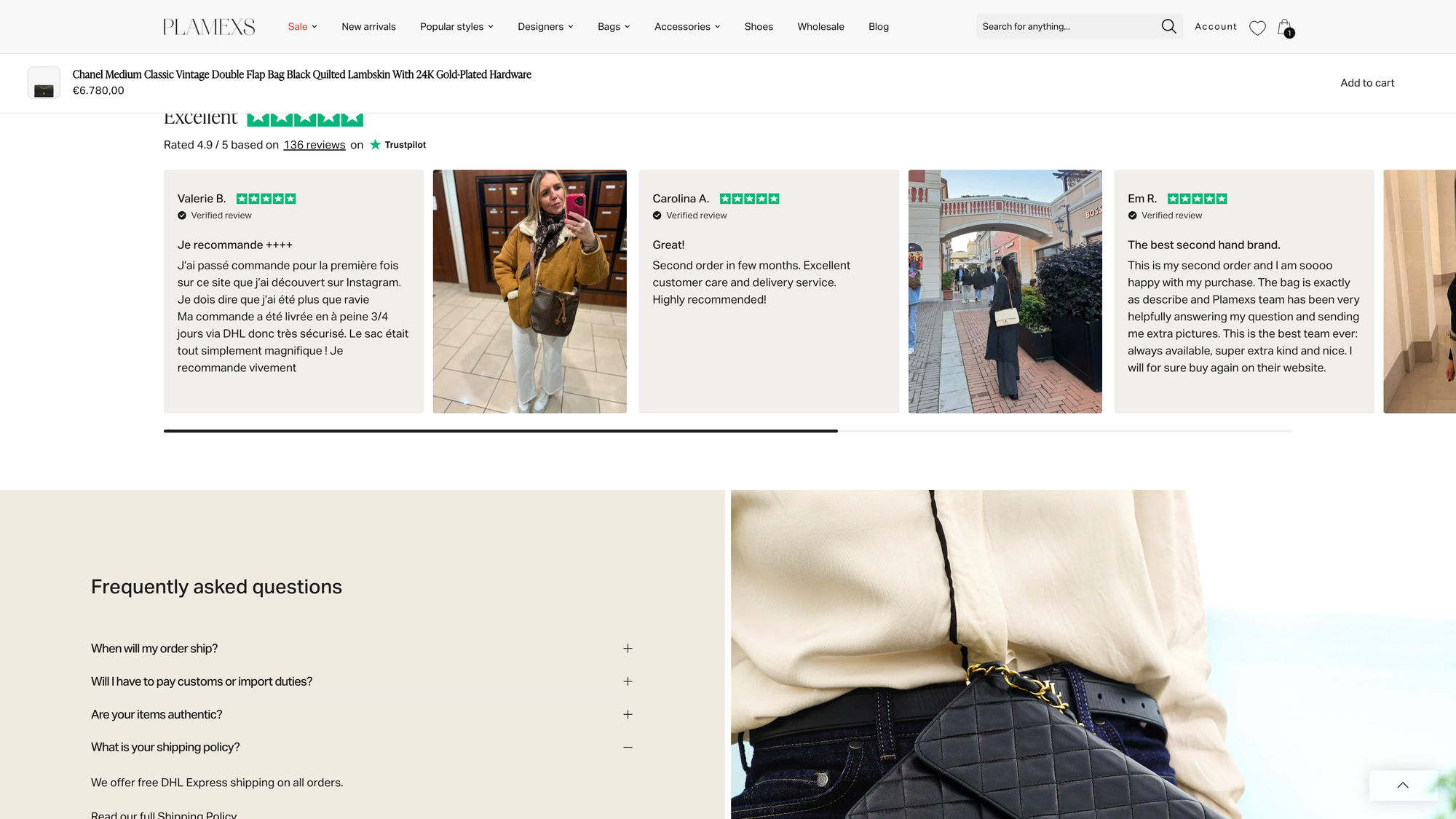Viewport: 1456px width, 819px height.
Task: Open the Accessories dropdown
Action: [687, 27]
